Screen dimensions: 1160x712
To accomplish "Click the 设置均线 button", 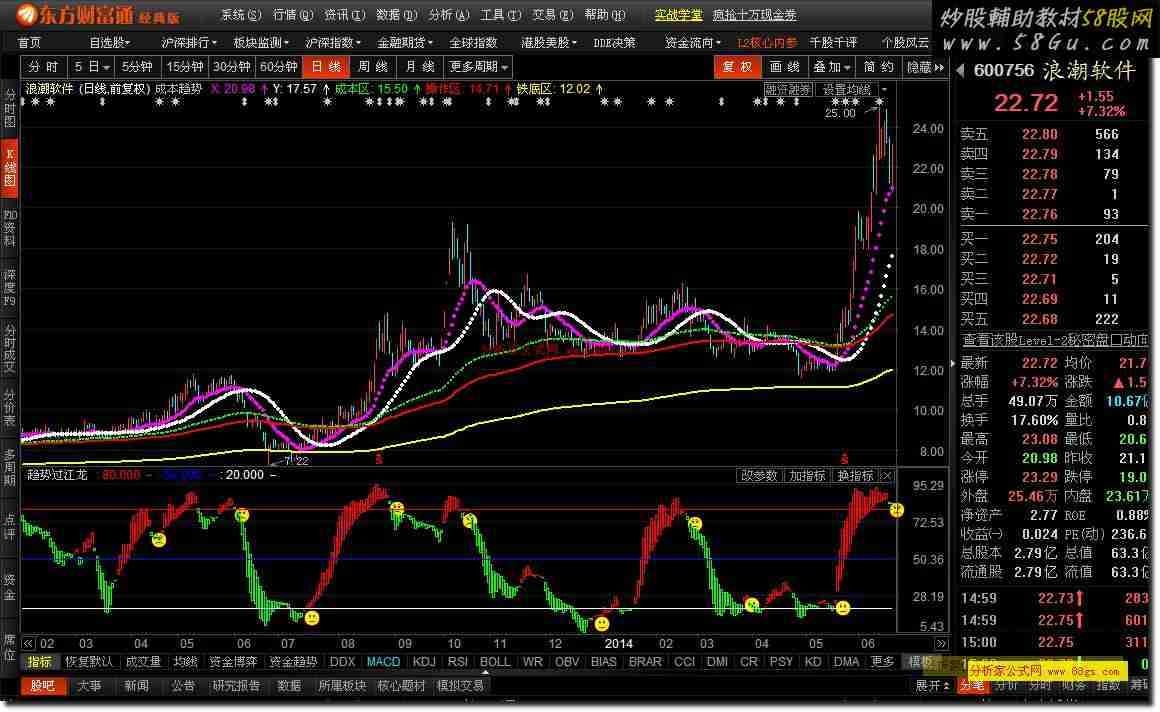I will 847,90.
